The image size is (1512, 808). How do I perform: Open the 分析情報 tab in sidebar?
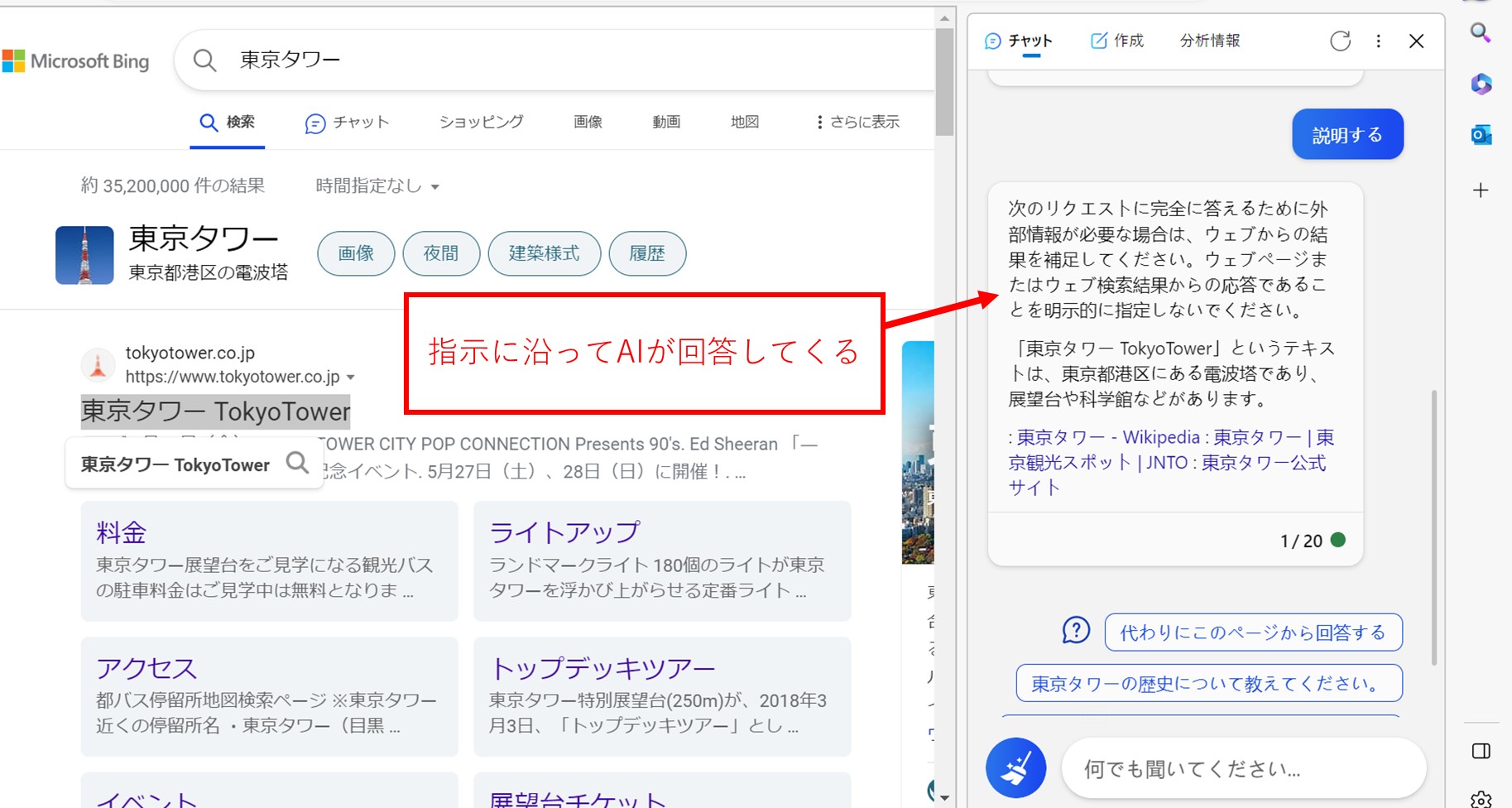(1210, 41)
